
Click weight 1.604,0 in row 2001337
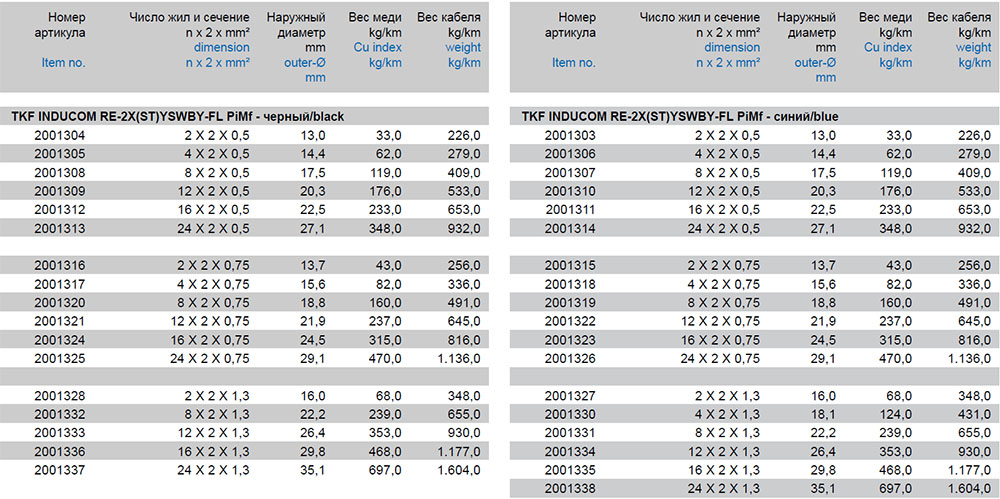pos(459,470)
